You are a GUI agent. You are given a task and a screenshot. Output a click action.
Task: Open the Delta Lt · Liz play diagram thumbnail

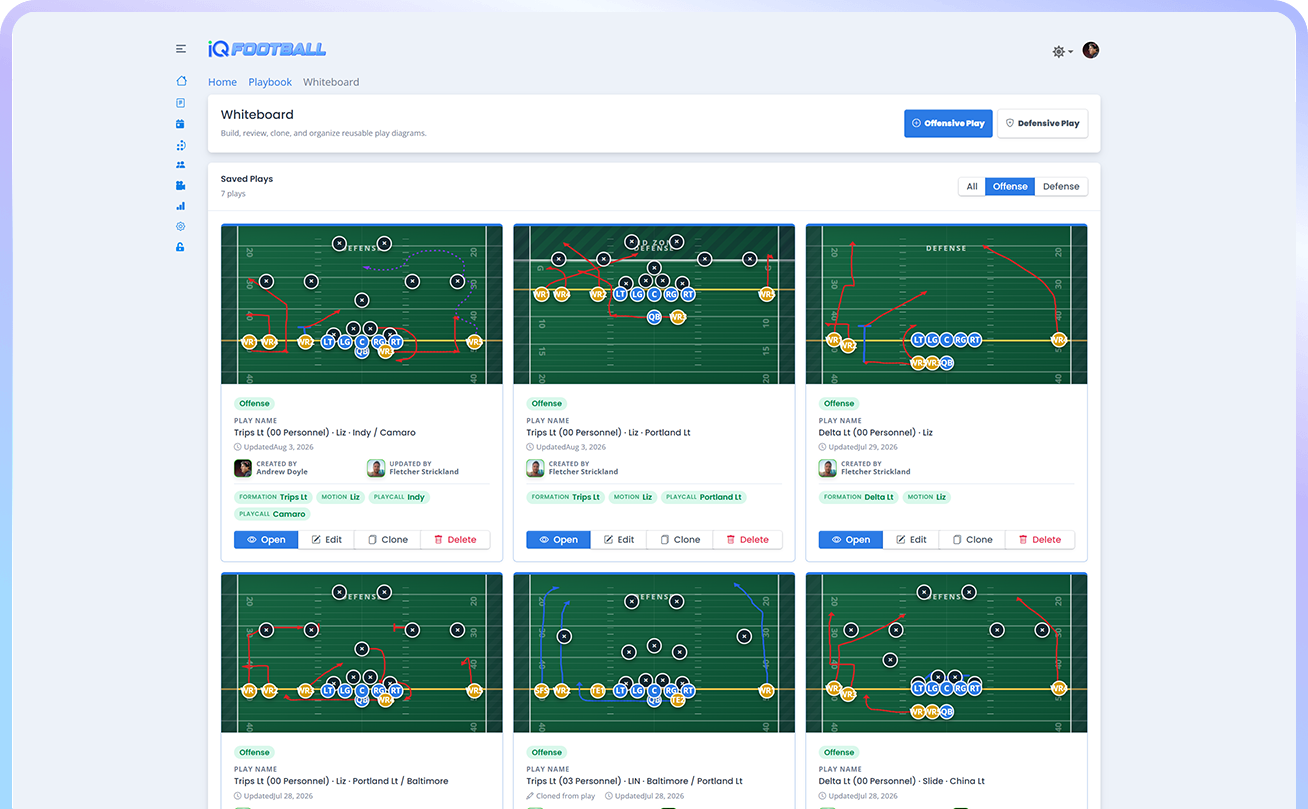[946, 304]
